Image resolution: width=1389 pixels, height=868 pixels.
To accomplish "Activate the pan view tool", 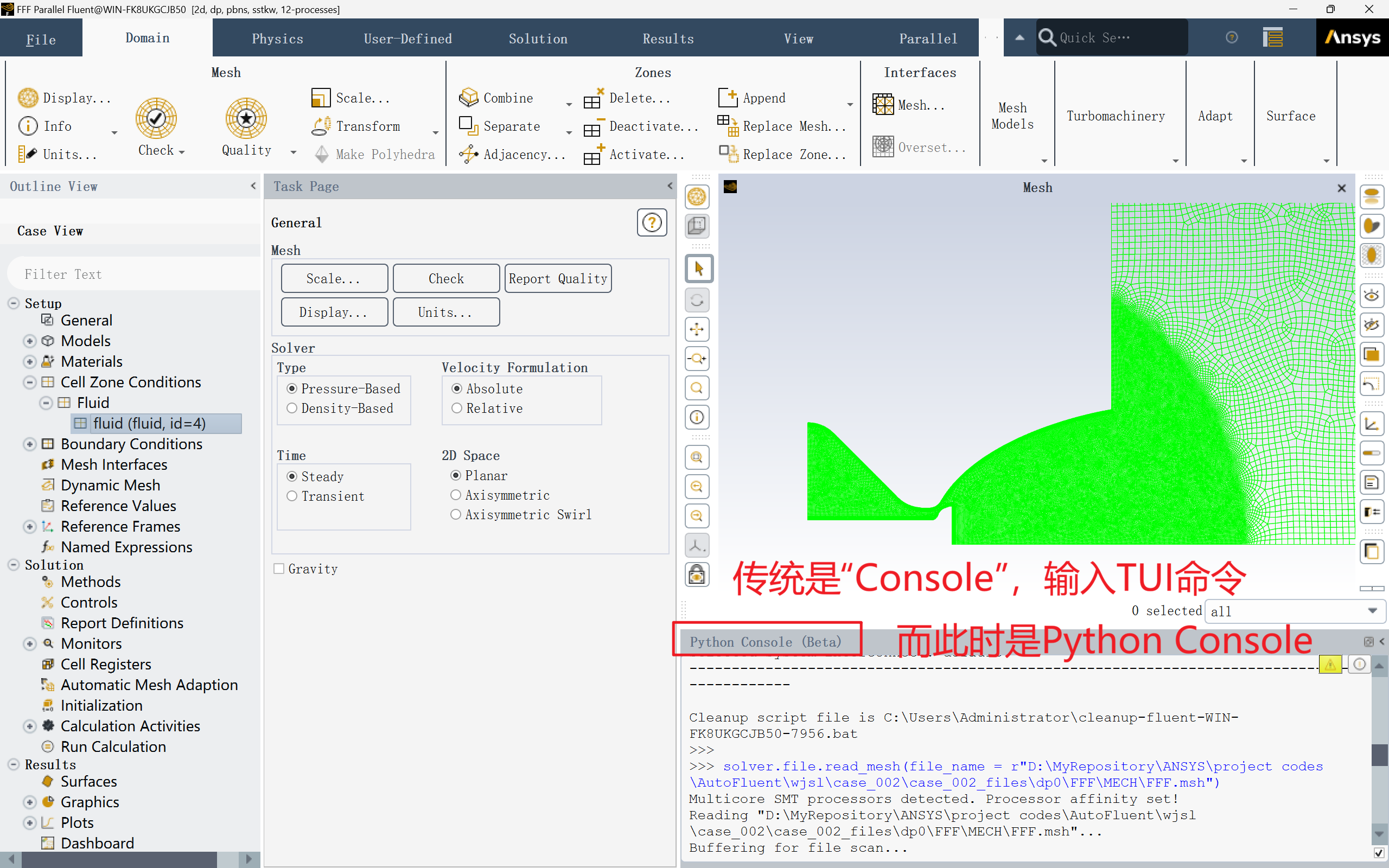I will [697, 329].
